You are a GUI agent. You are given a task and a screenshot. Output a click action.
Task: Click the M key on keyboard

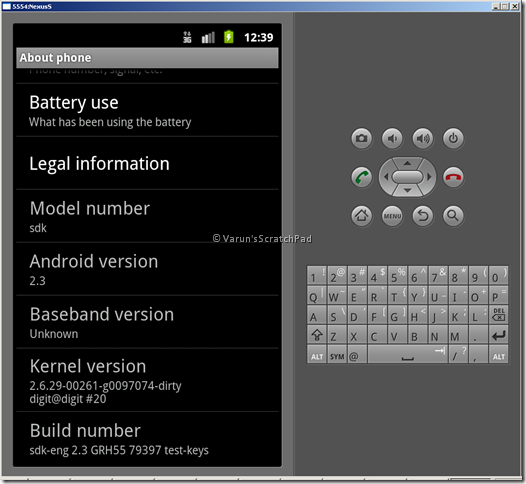click(x=458, y=335)
